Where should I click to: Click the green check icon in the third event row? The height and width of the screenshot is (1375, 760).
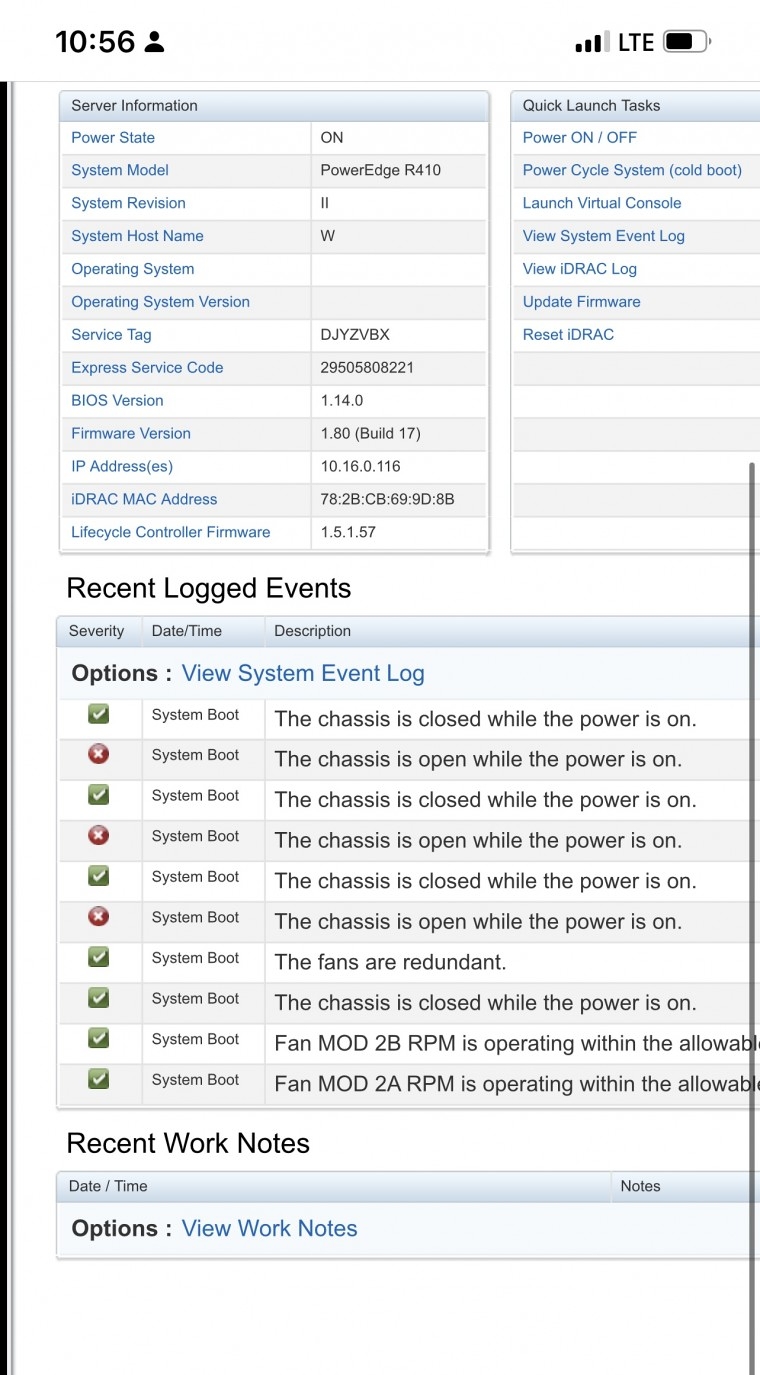pyautogui.click(x=98, y=795)
